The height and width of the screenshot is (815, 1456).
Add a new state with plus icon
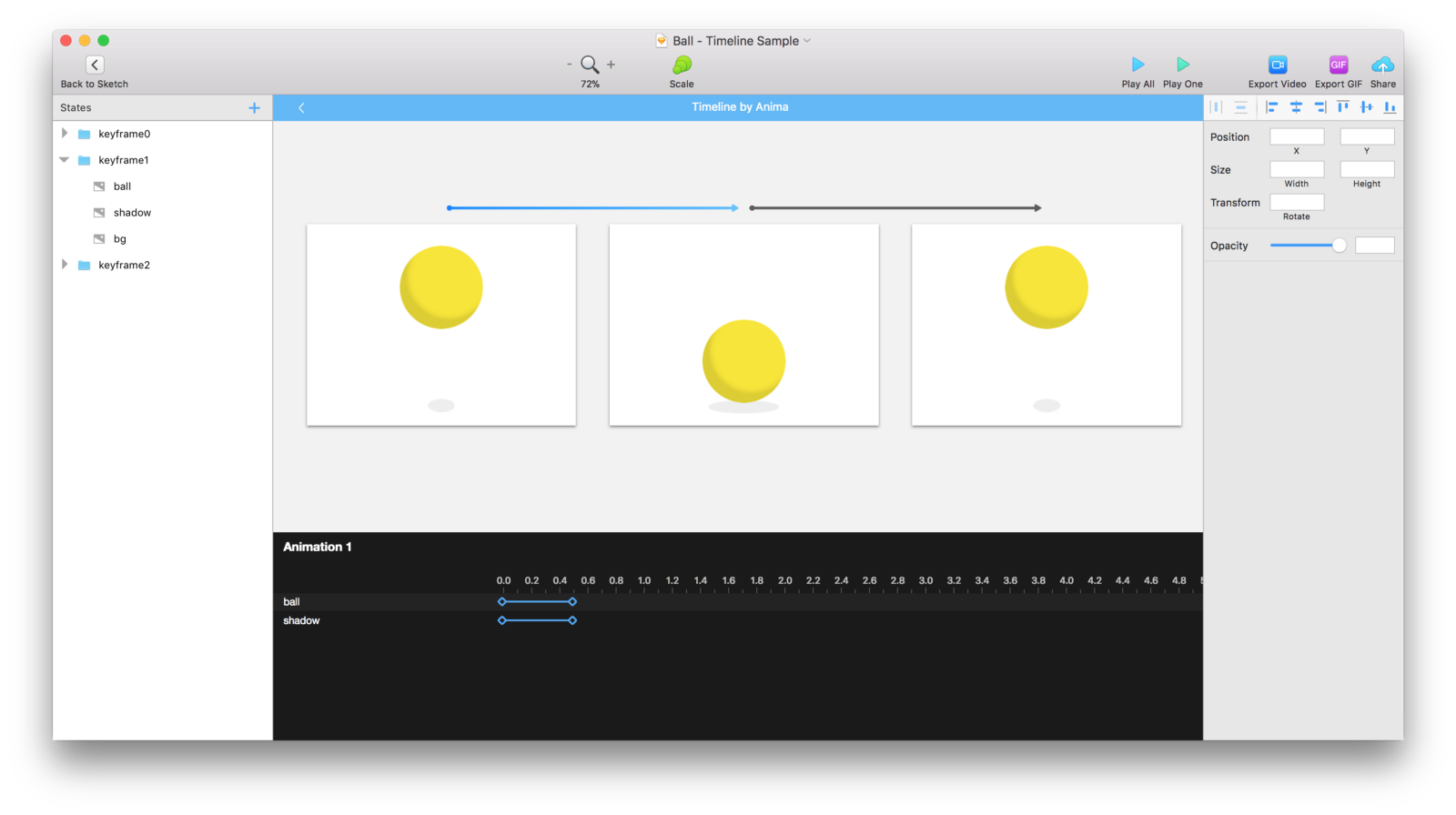click(254, 107)
